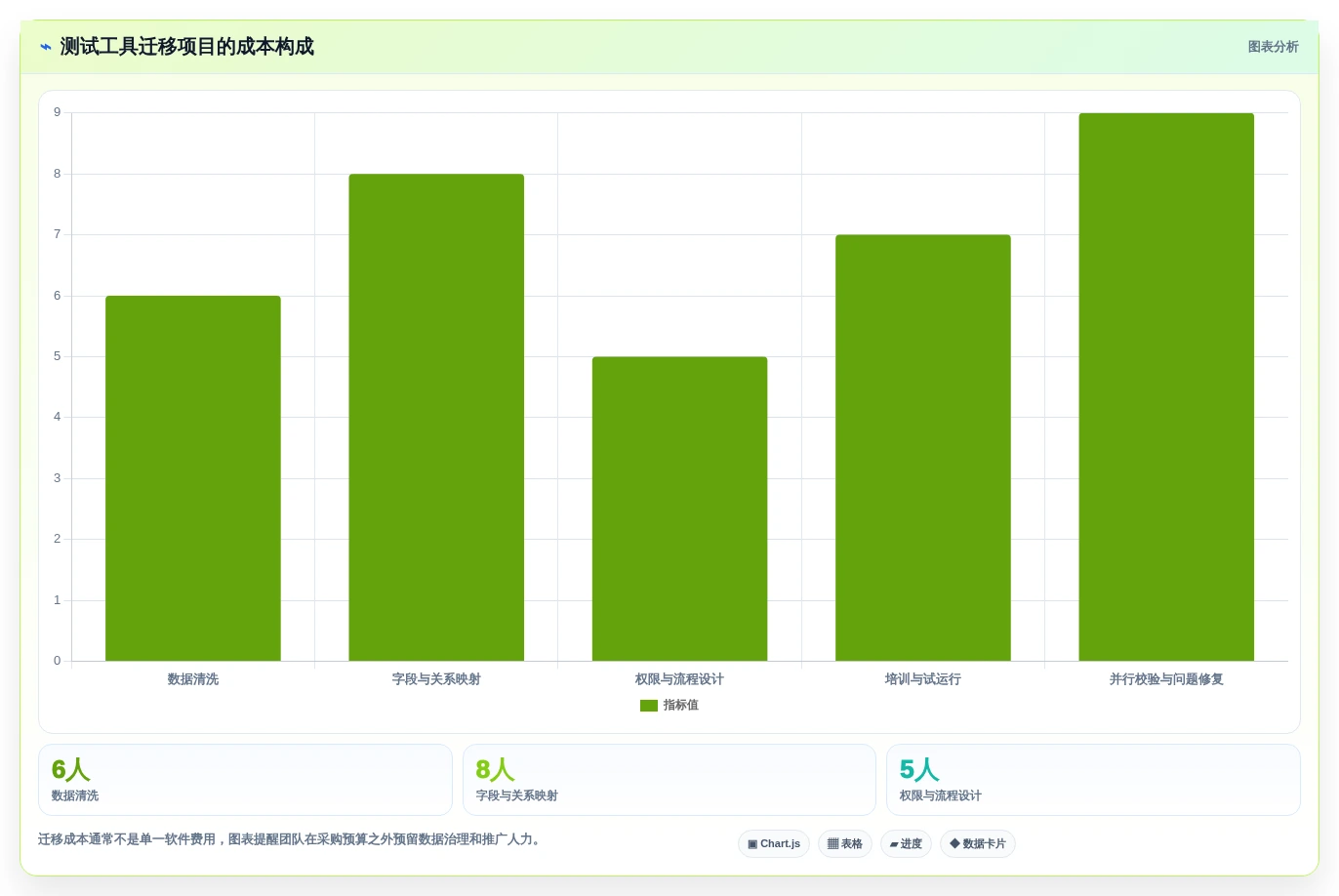Open the 8人 字段与关系映射 stat card
This screenshot has height=896, width=1339.
[x=669, y=780]
